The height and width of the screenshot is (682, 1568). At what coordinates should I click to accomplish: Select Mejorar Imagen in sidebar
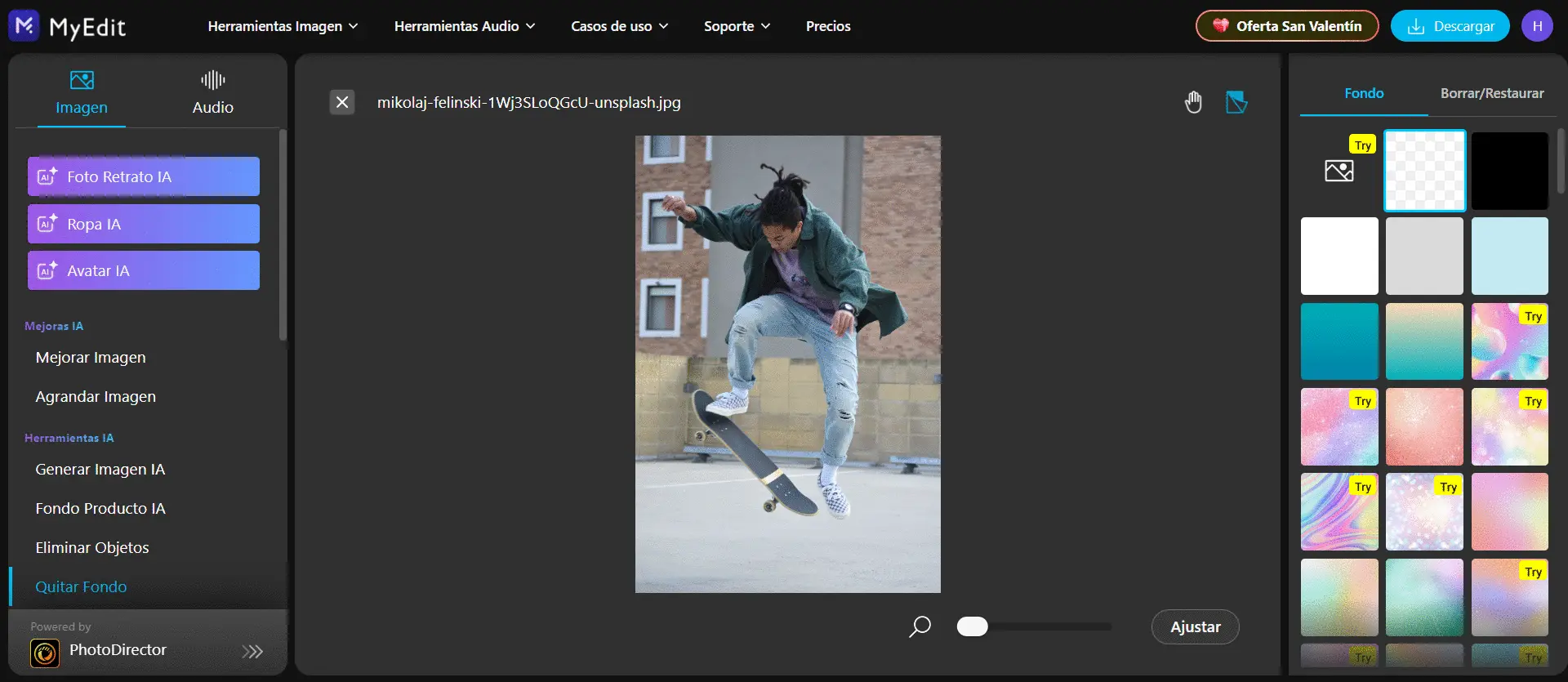coord(91,357)
